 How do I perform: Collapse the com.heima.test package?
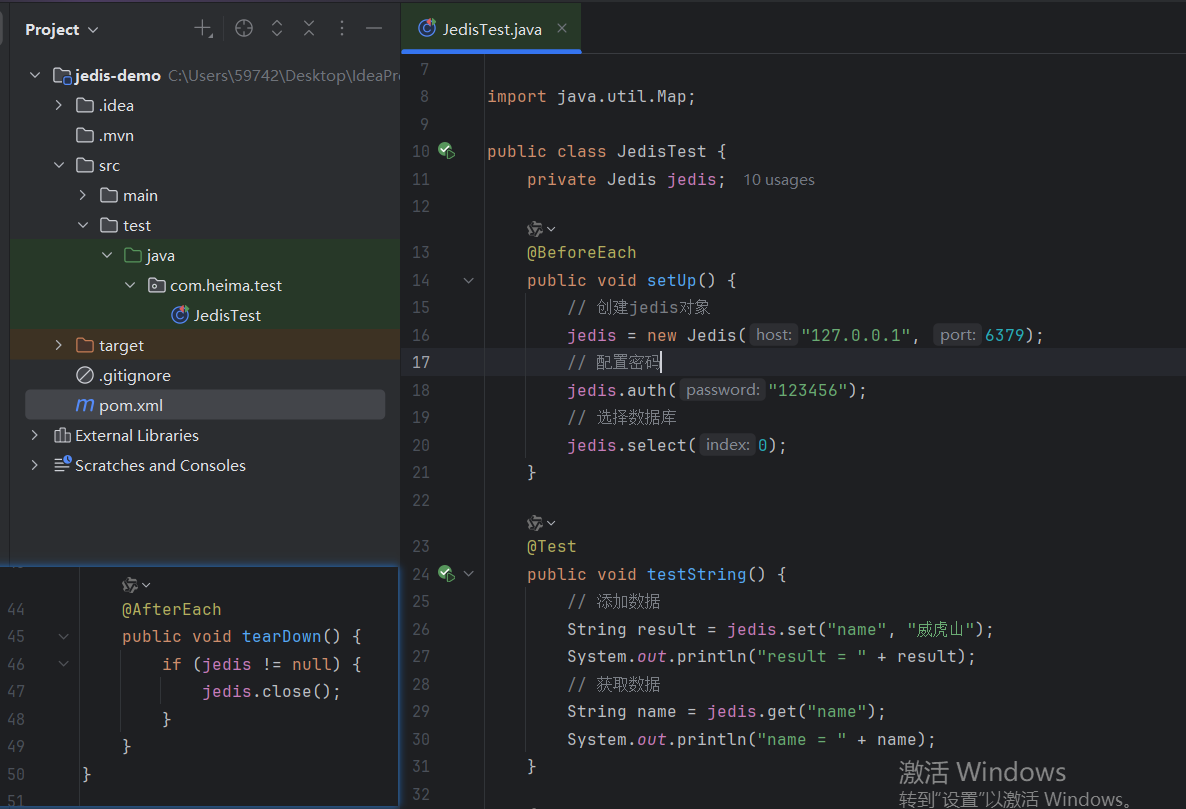coord(130,285)
